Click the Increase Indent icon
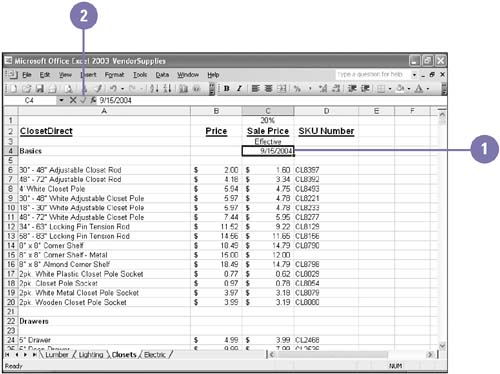The image size is (500, 374). (x=365, y=89)
